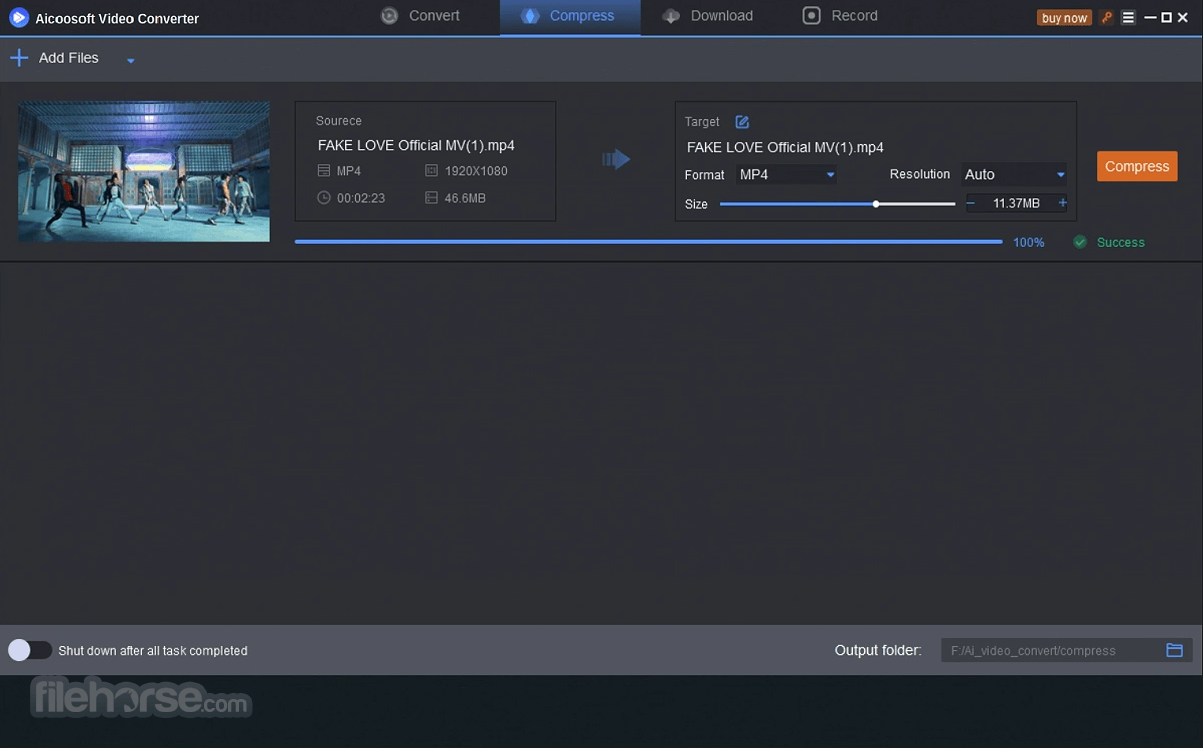Click the Add Files button
The height and width of the screenshot is (748, 1203).
tap(55, 58)
